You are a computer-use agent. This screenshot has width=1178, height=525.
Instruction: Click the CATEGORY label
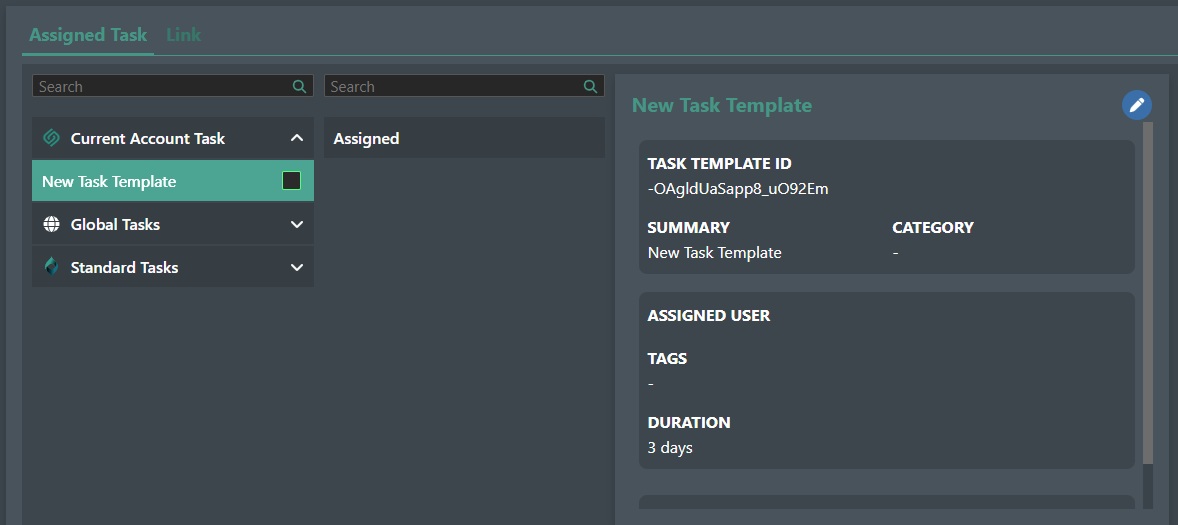pos(933,228)
